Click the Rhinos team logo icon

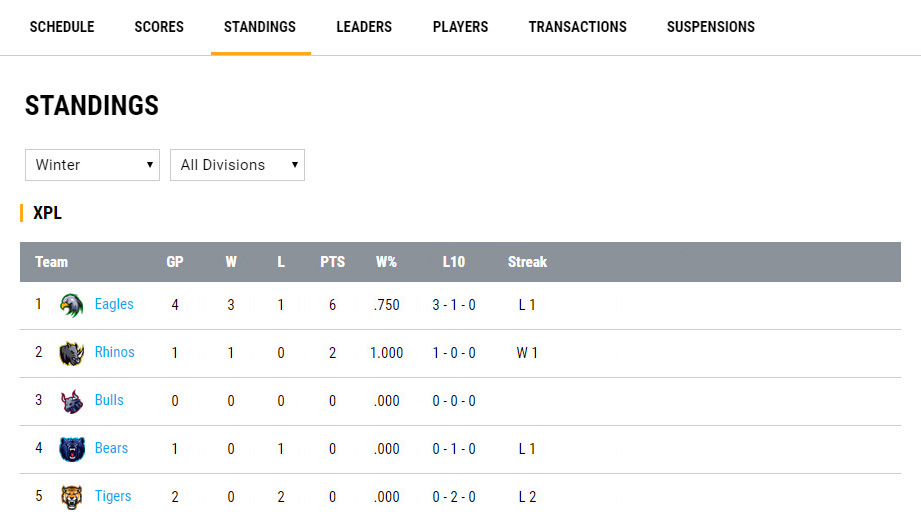point(71,353)
